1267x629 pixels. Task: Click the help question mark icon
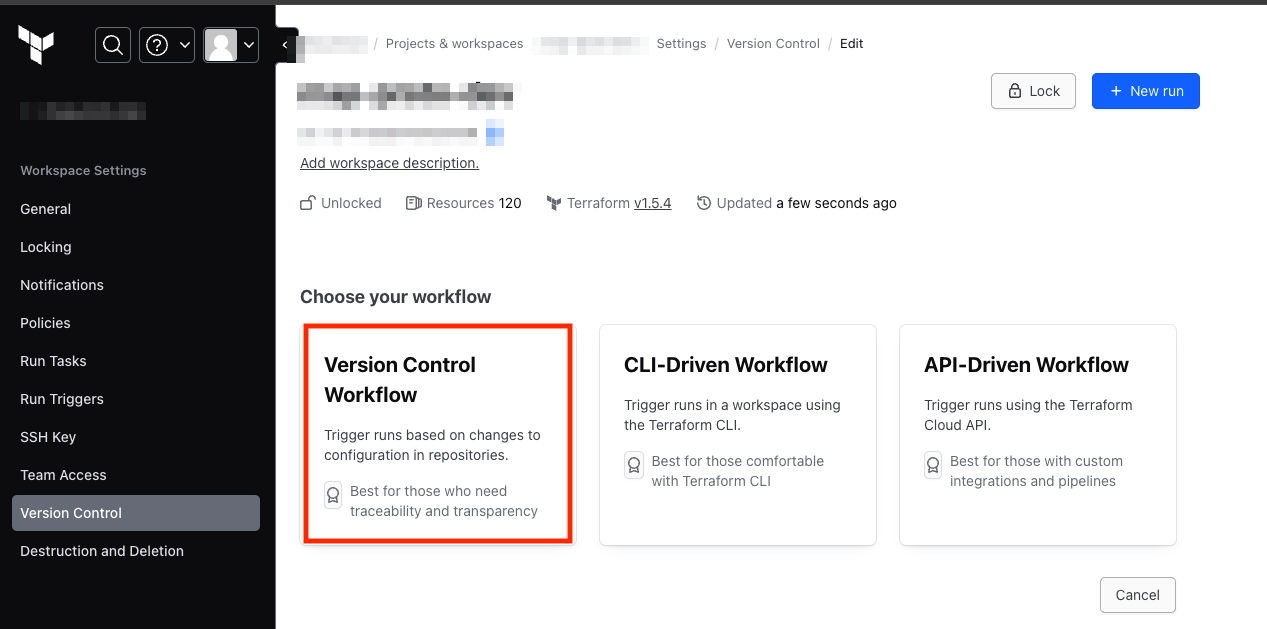pos(159,44)
